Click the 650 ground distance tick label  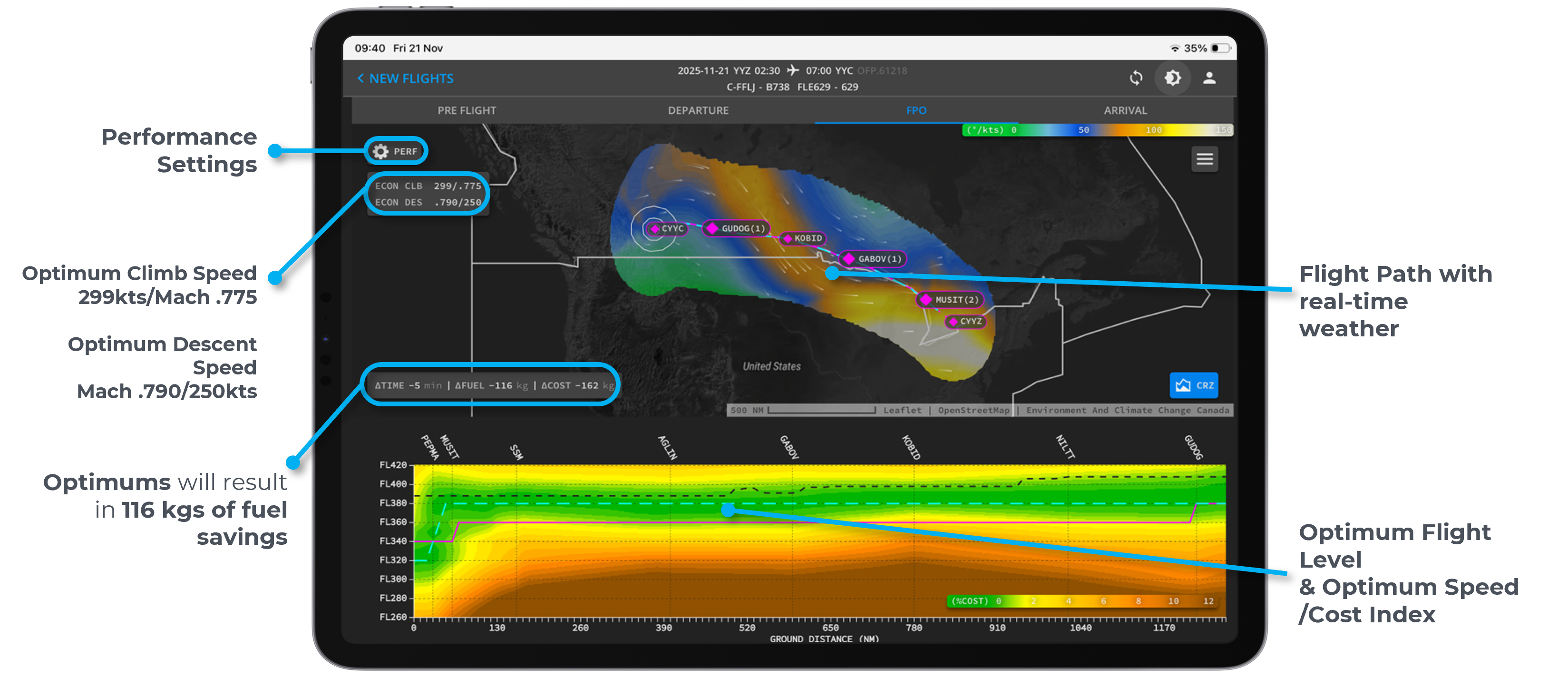coord(830,628)
